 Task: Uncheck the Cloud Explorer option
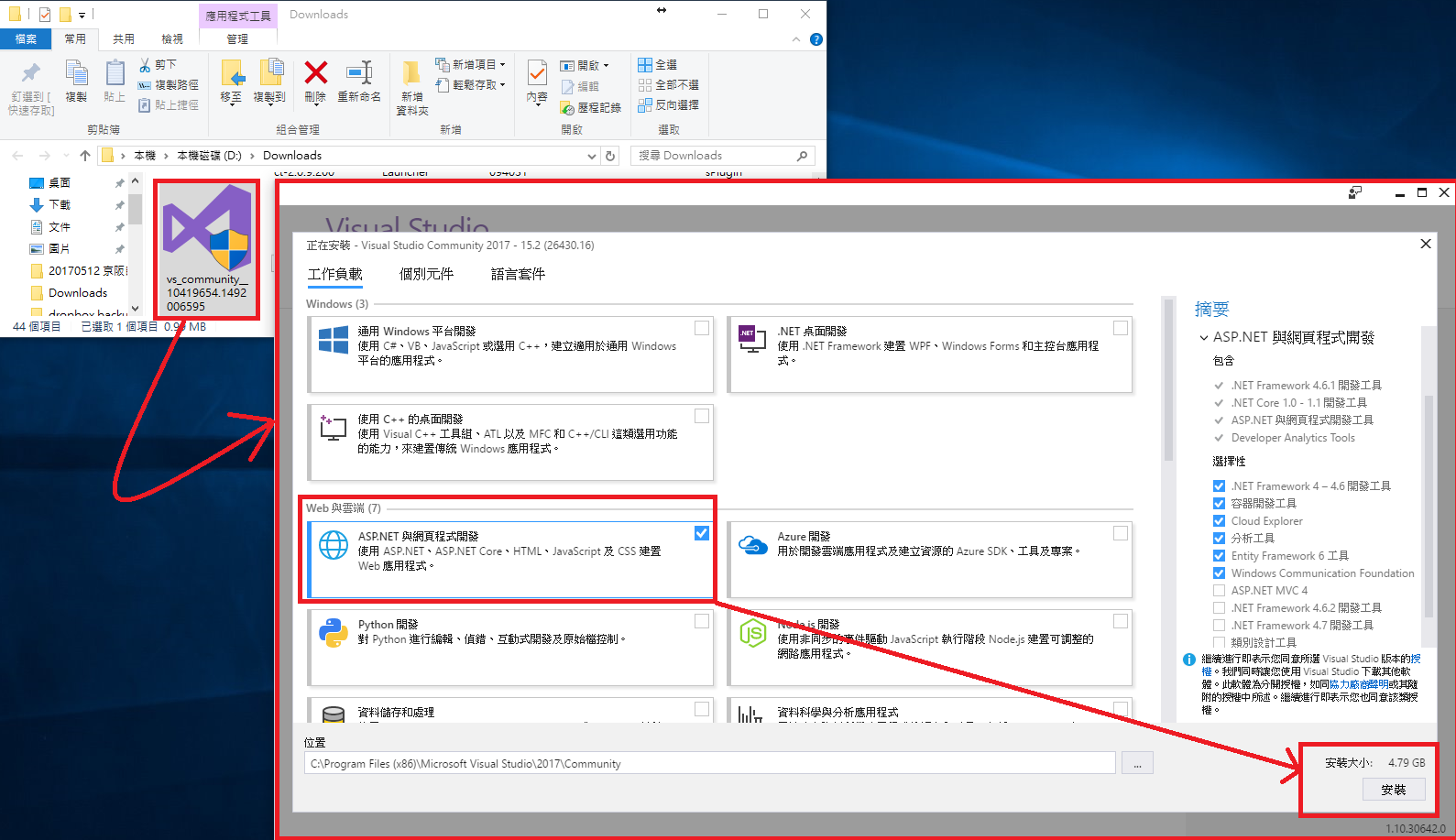click(1219, 521)
